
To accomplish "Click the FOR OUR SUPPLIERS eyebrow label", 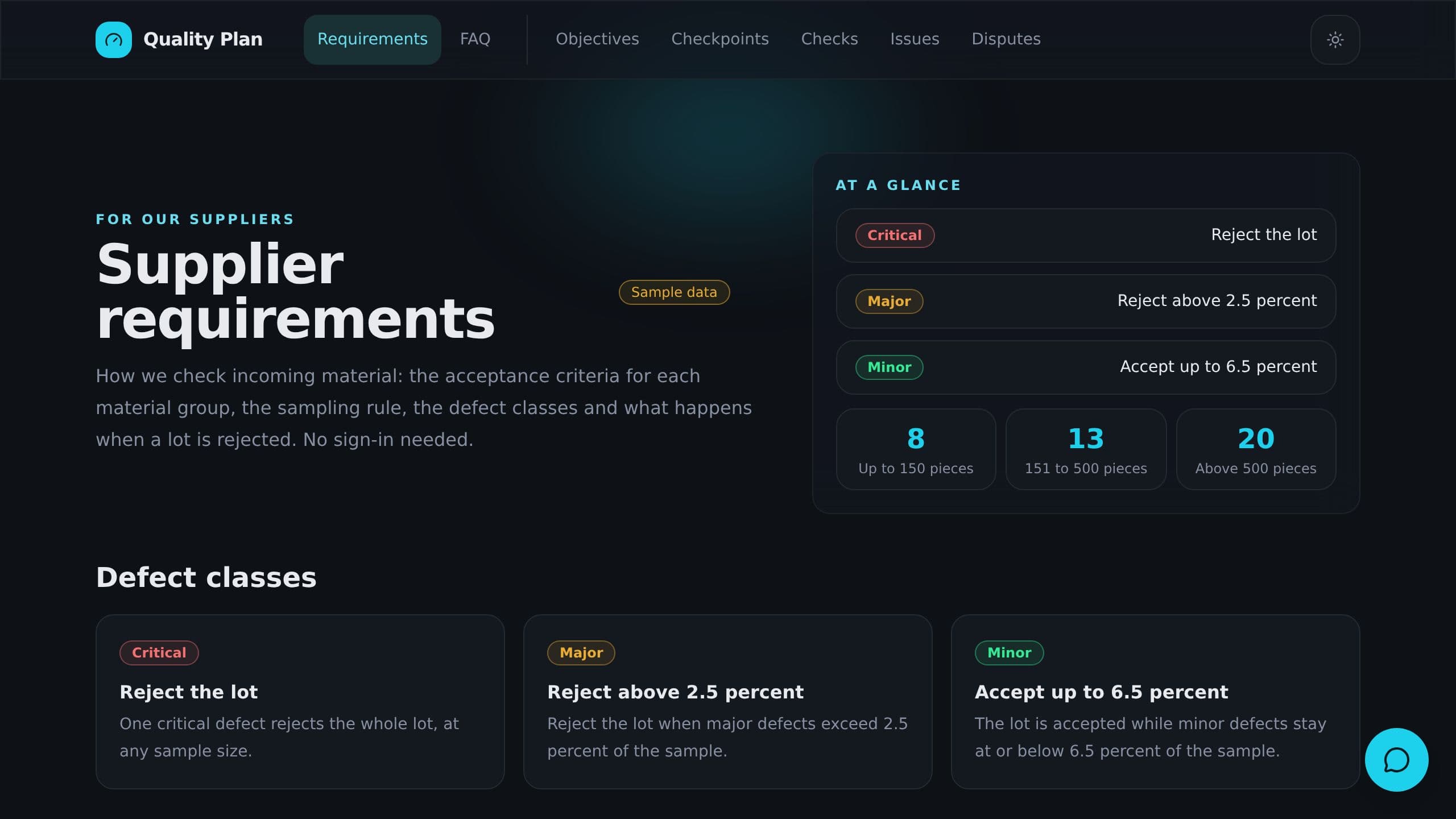I will (x=195, y=220).
